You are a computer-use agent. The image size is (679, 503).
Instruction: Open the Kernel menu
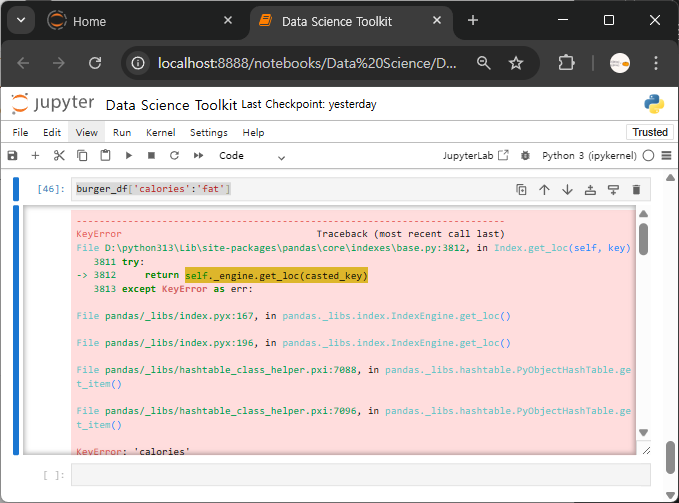[x=161, y=132]
